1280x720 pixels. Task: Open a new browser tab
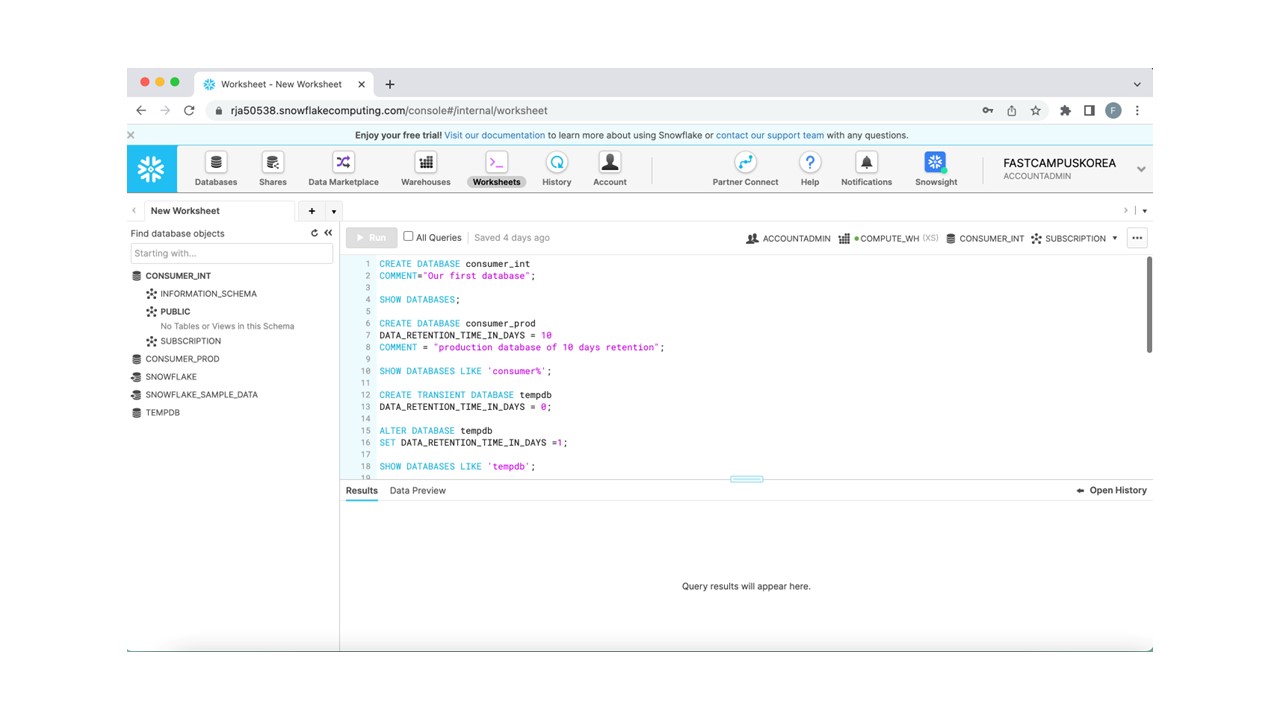coord(390,85)
